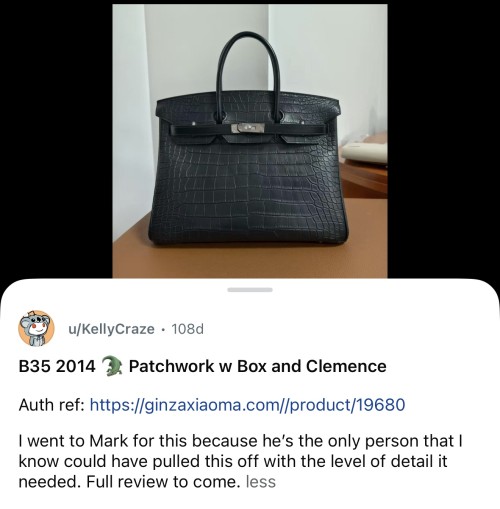The image size is (500, 509).
Task: Select the 108d post timestamp
Action: 187,329
